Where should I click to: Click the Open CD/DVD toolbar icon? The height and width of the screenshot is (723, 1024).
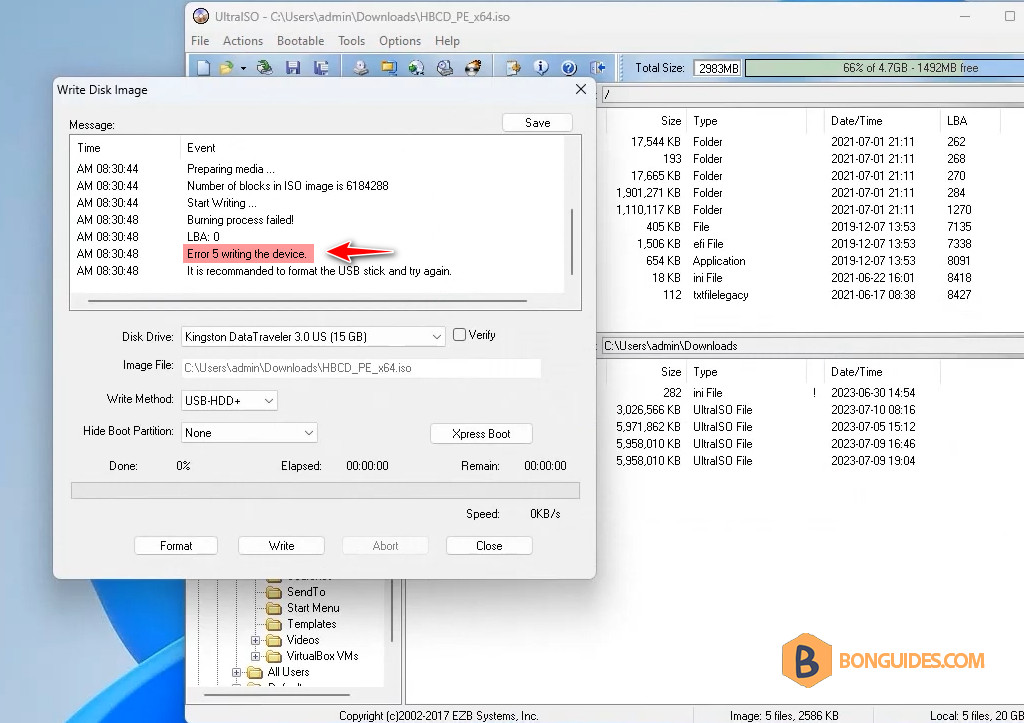click(264, 67)
